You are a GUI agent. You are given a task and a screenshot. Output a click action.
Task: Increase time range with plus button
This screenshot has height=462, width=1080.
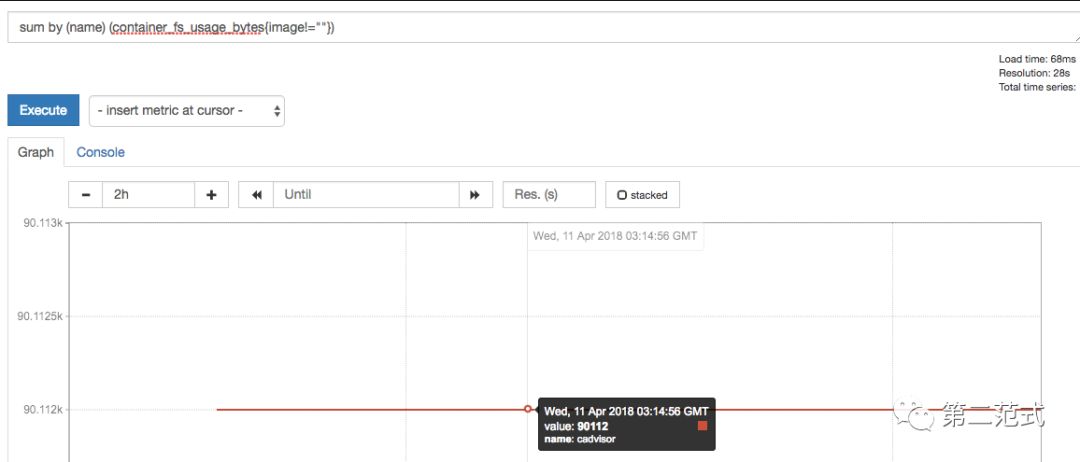(x=211, y=195)
